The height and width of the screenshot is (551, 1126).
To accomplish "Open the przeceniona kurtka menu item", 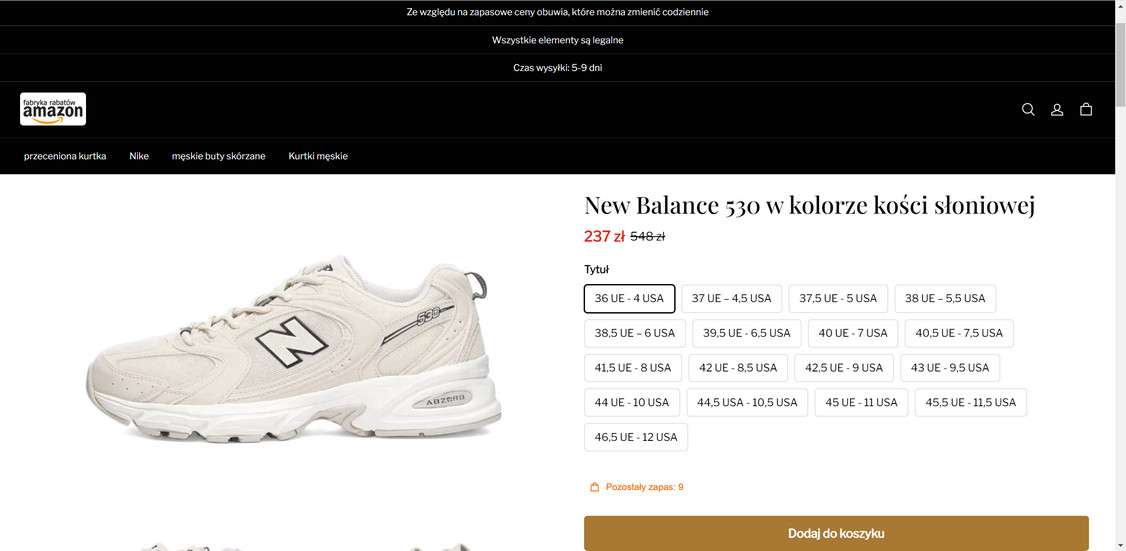I will pyautogui.click(x=65, y=156).
